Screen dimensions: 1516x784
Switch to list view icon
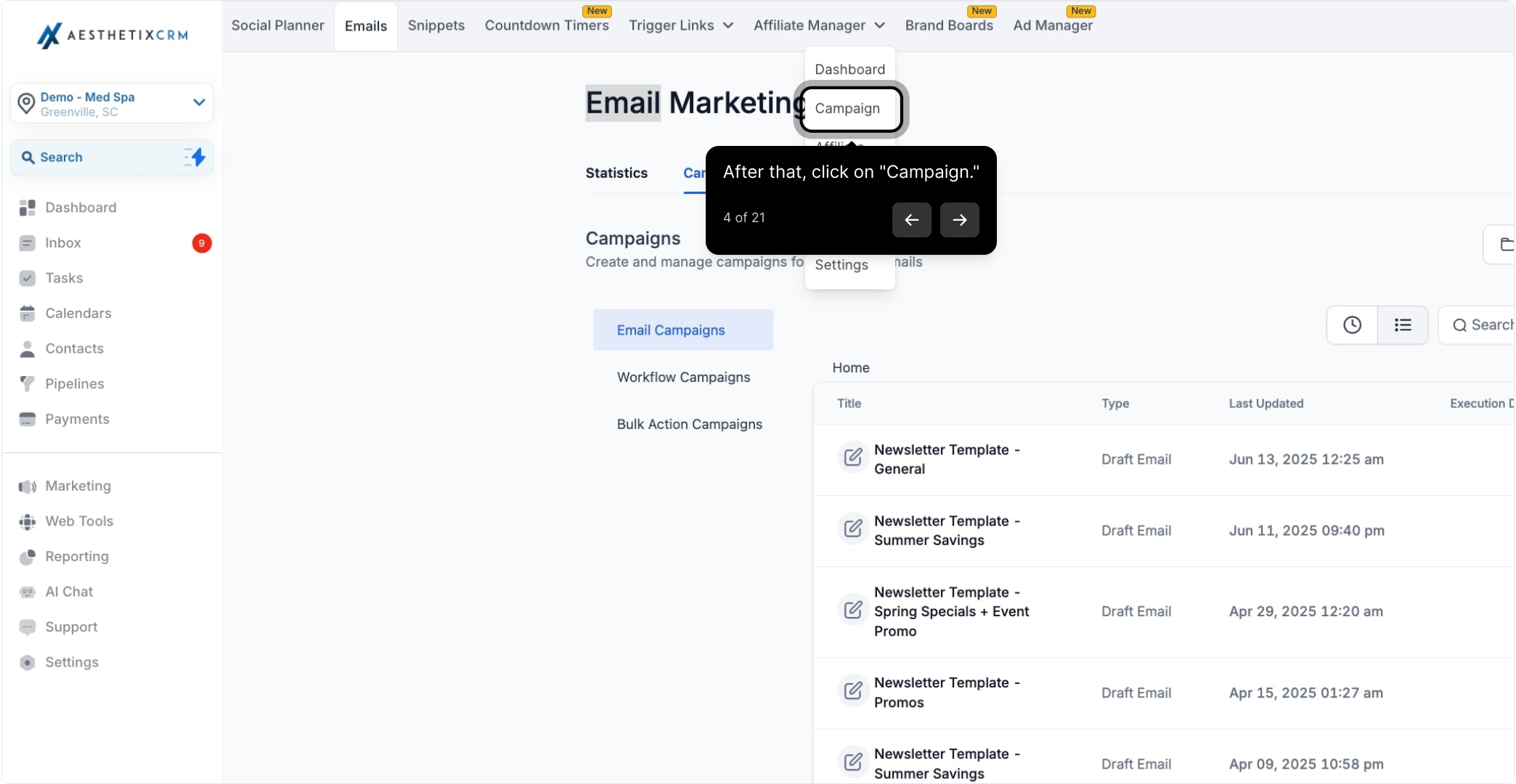tap(1403, 325)
